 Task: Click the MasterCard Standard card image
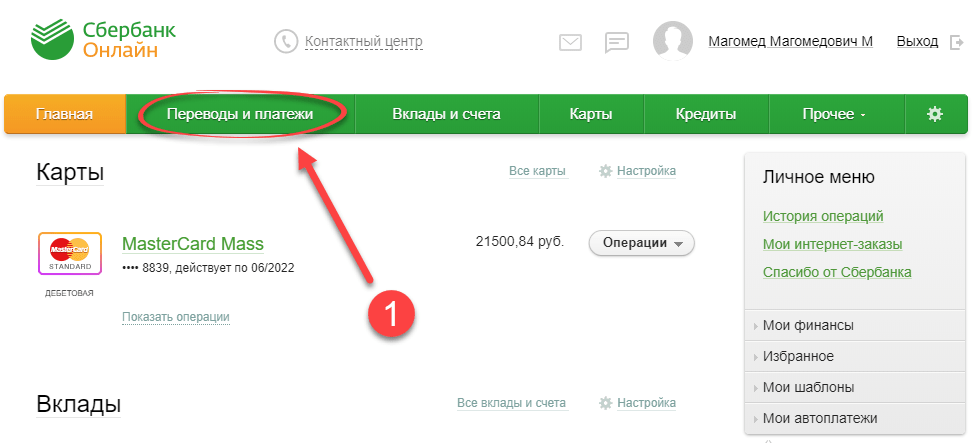click(70, 253)
